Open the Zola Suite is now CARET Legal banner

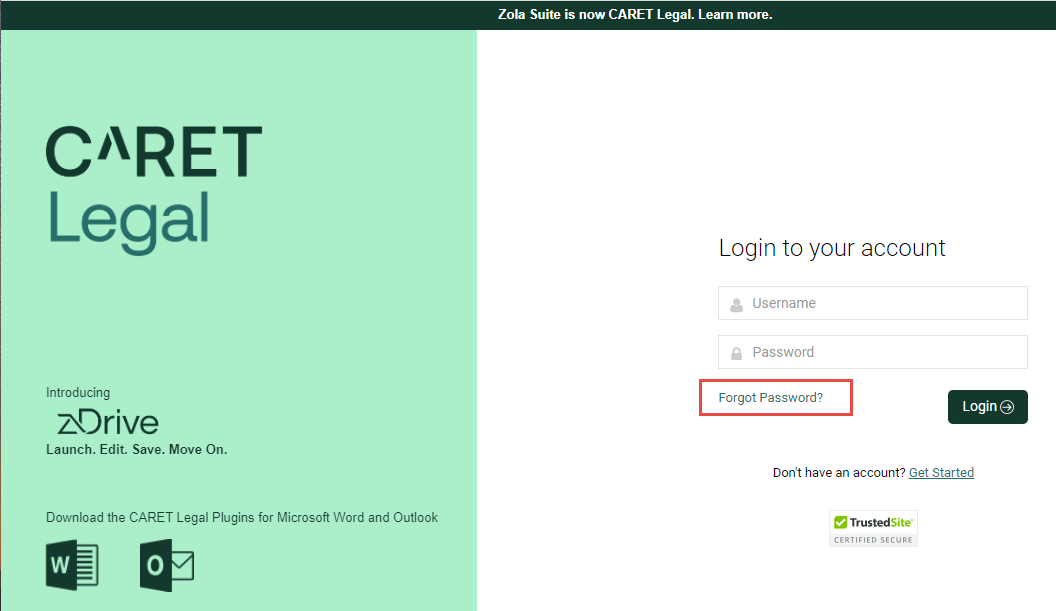(634, 14)
